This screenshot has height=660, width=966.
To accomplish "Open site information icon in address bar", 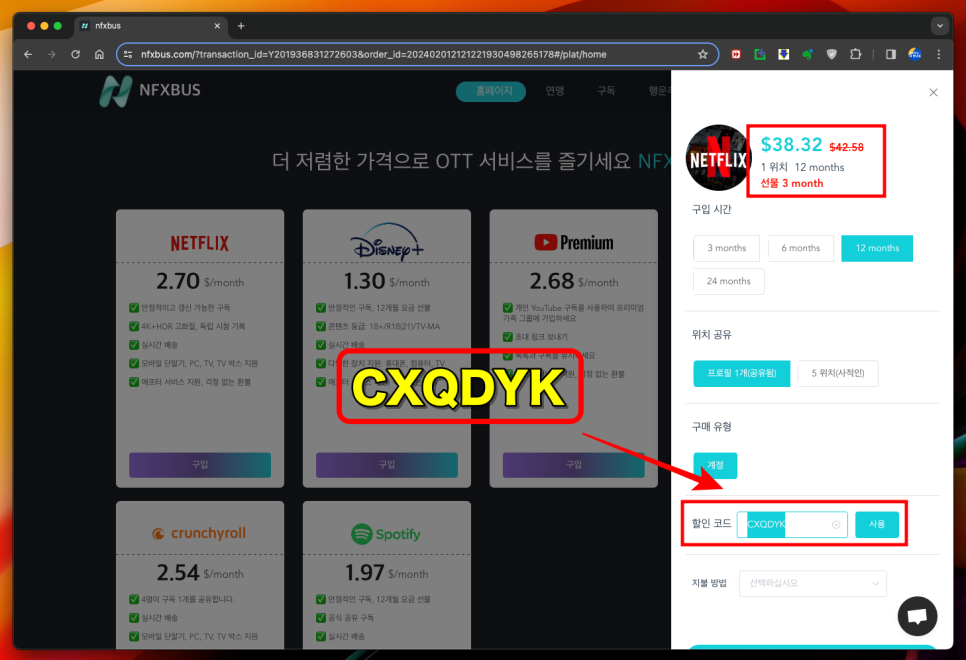I will pyautogui.click(x=128, y=54).
